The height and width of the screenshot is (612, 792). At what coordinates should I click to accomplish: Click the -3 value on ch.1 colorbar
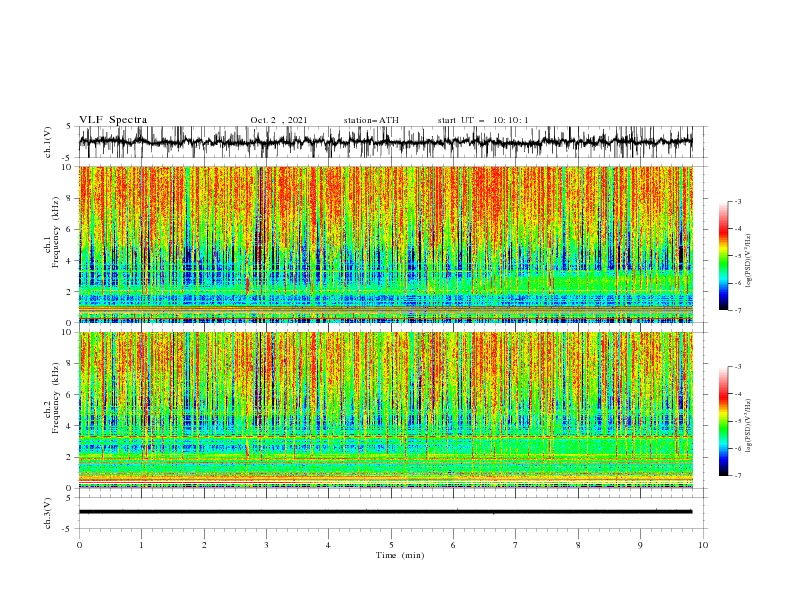tap(737, 201)
